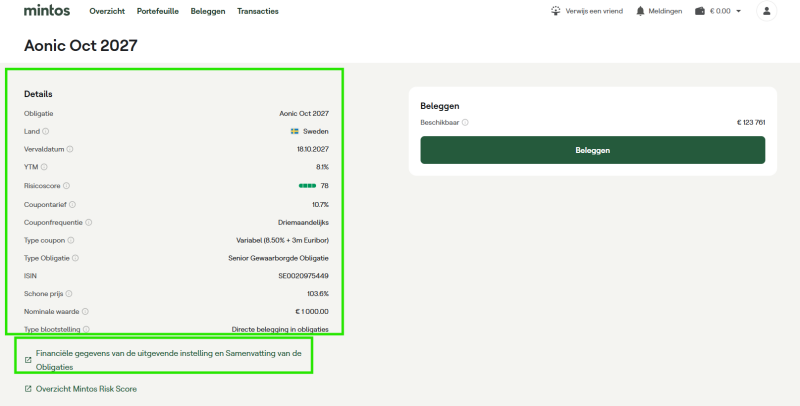The width and height of the screenshot is (800, 406).
Task: Click external link icon beside Financiële gegevens
Action: click(28, 360)
